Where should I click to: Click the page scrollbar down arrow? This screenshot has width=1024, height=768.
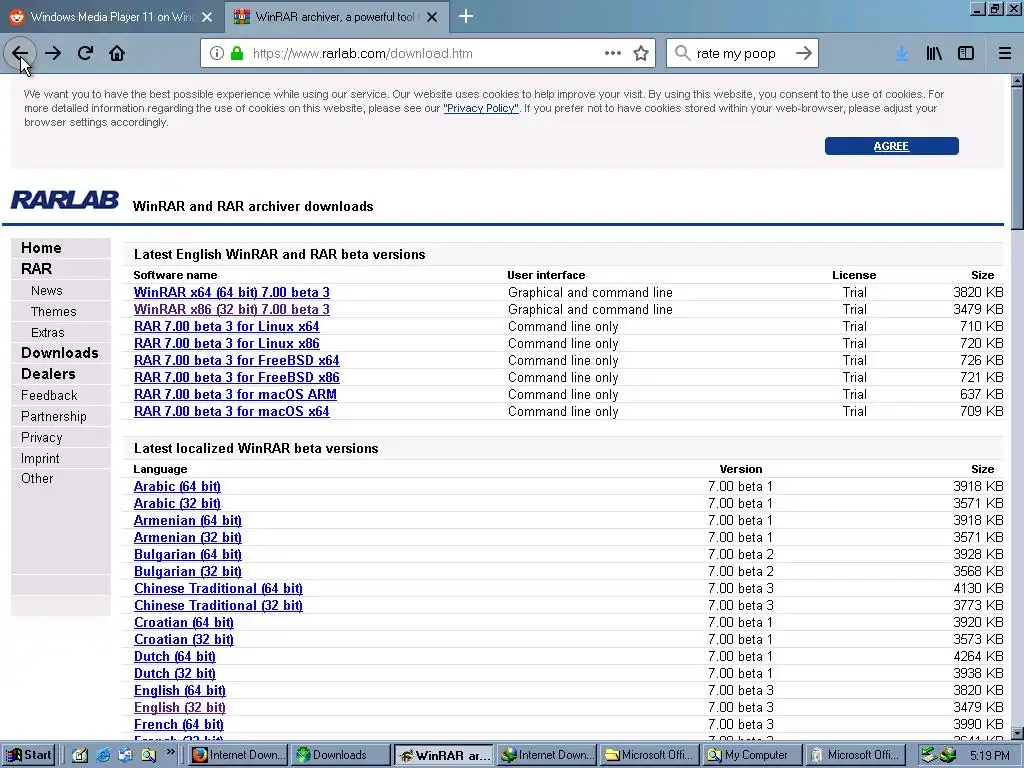[x=1017, y=733]
